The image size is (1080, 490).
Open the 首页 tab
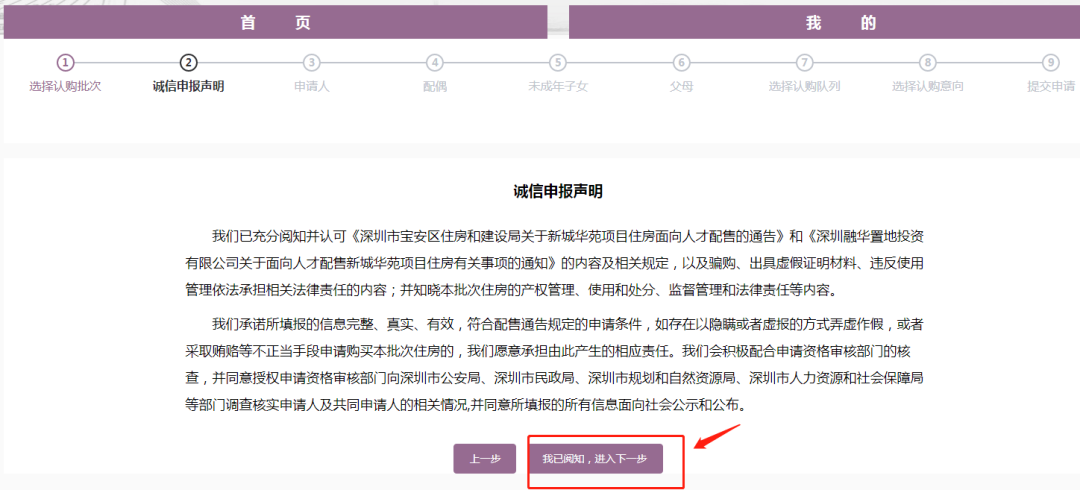[276, 22]
